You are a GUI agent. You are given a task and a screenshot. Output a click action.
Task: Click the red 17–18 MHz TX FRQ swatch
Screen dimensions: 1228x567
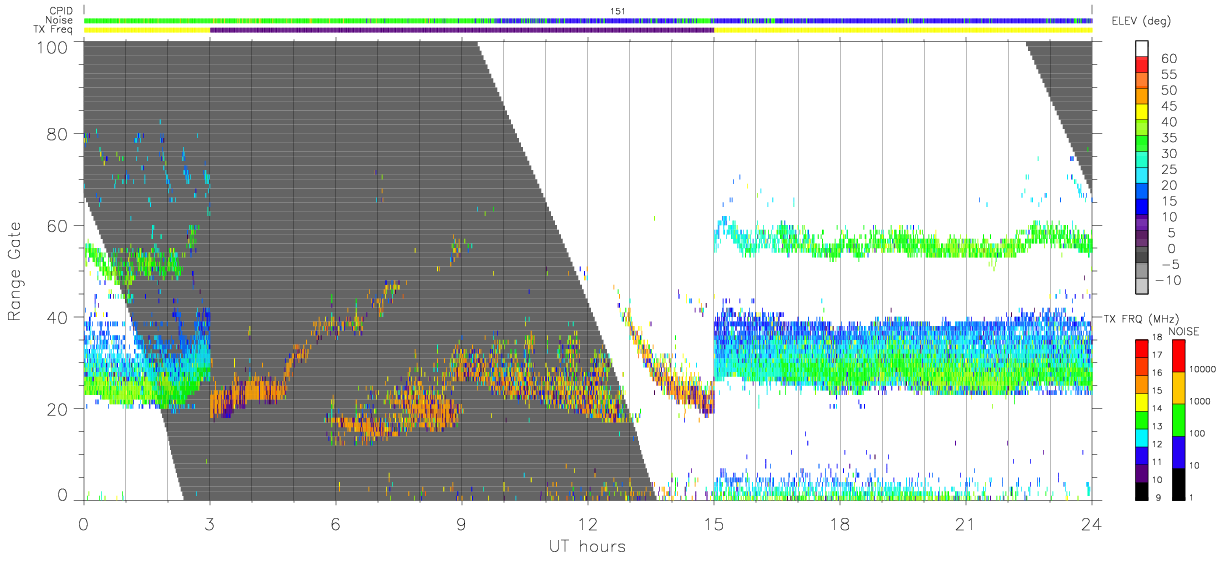pos(1143,348)
